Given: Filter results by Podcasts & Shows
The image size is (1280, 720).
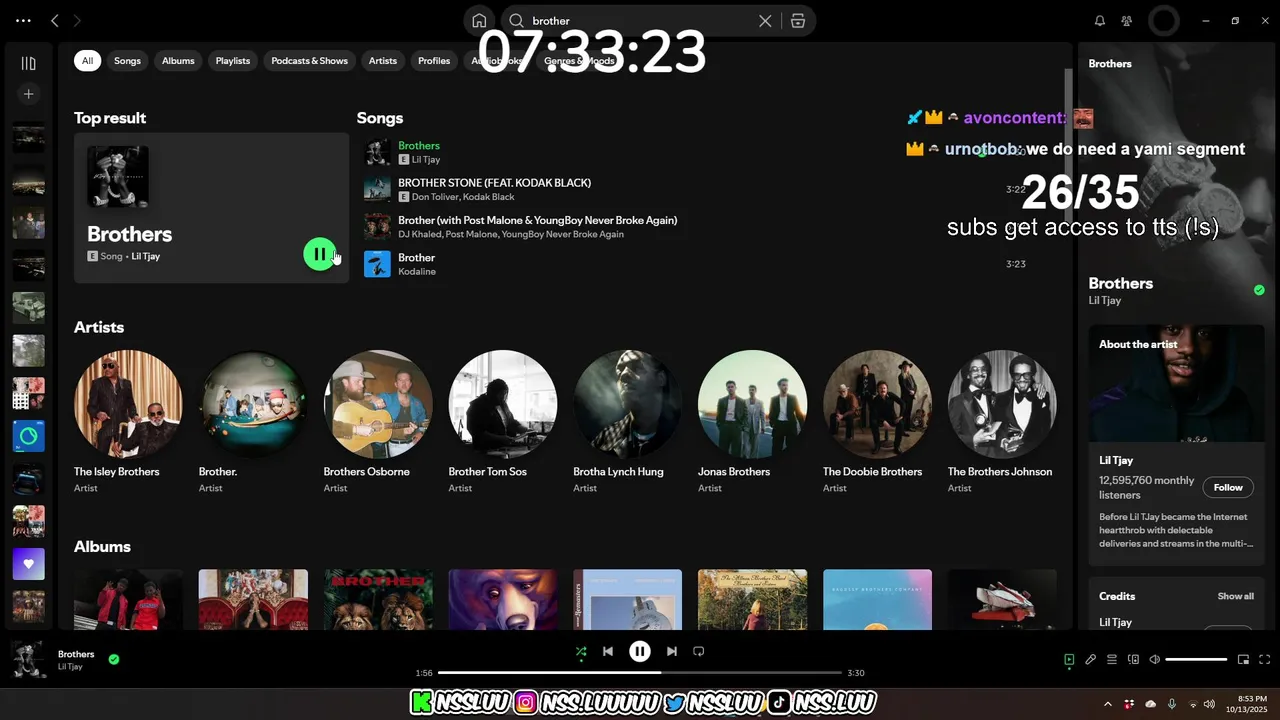Looking at the screenshot, I should pos(310,61).
